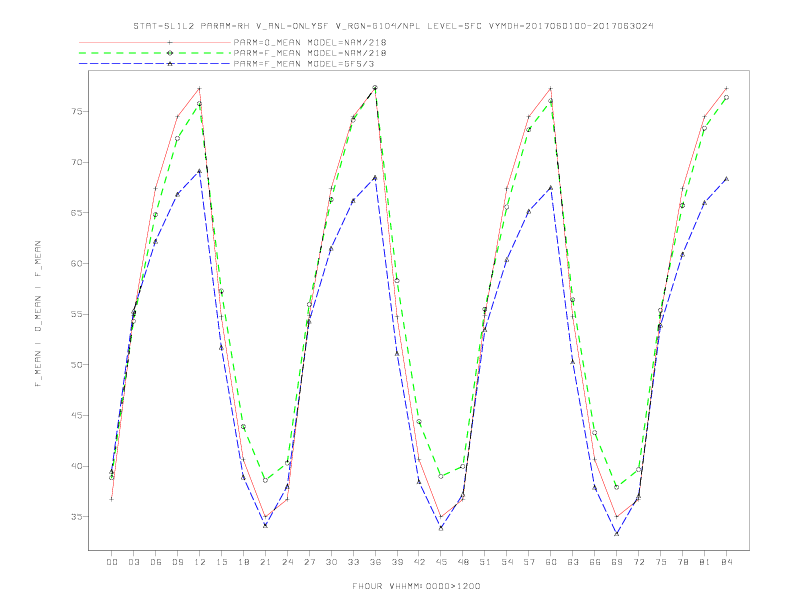Click the vertical y-axis label F_MEAN | O_MEAN | F_MEAN
The width and height of the screenshot is (792, 612).
coord(38,314)
